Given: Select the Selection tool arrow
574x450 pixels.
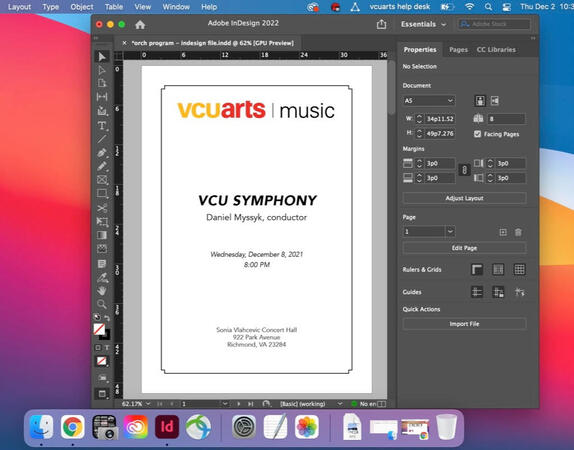Looking at the screenshot, I should (102, 57).
